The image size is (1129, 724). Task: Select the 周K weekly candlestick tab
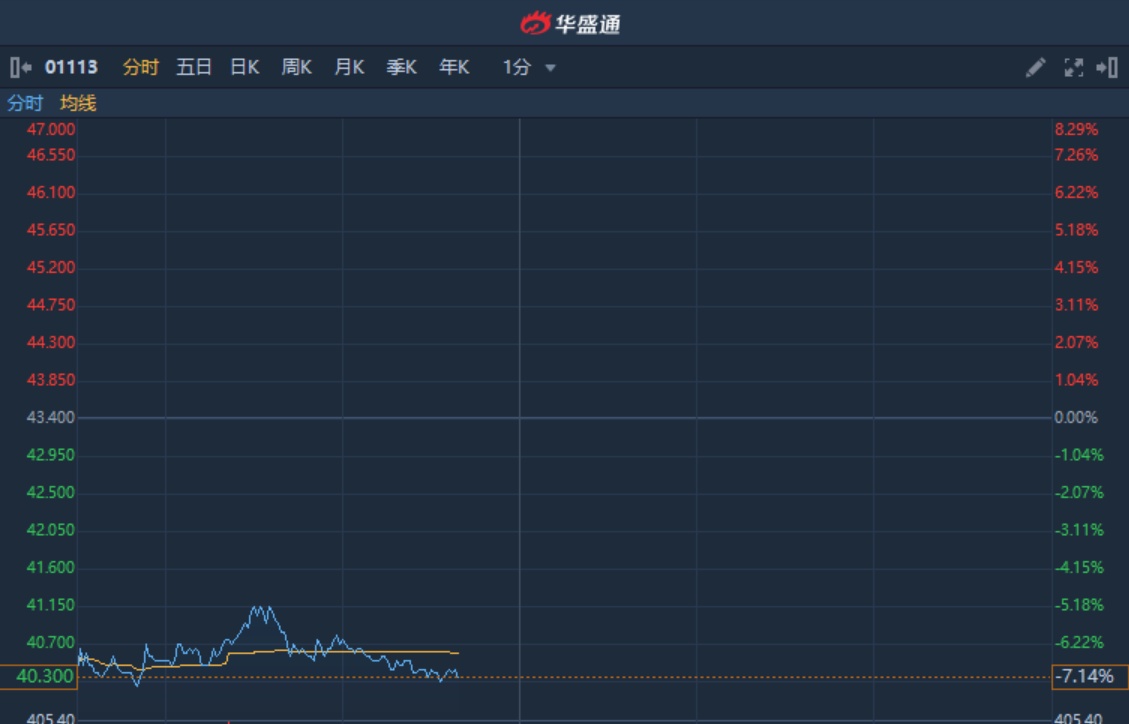(297, 68)
